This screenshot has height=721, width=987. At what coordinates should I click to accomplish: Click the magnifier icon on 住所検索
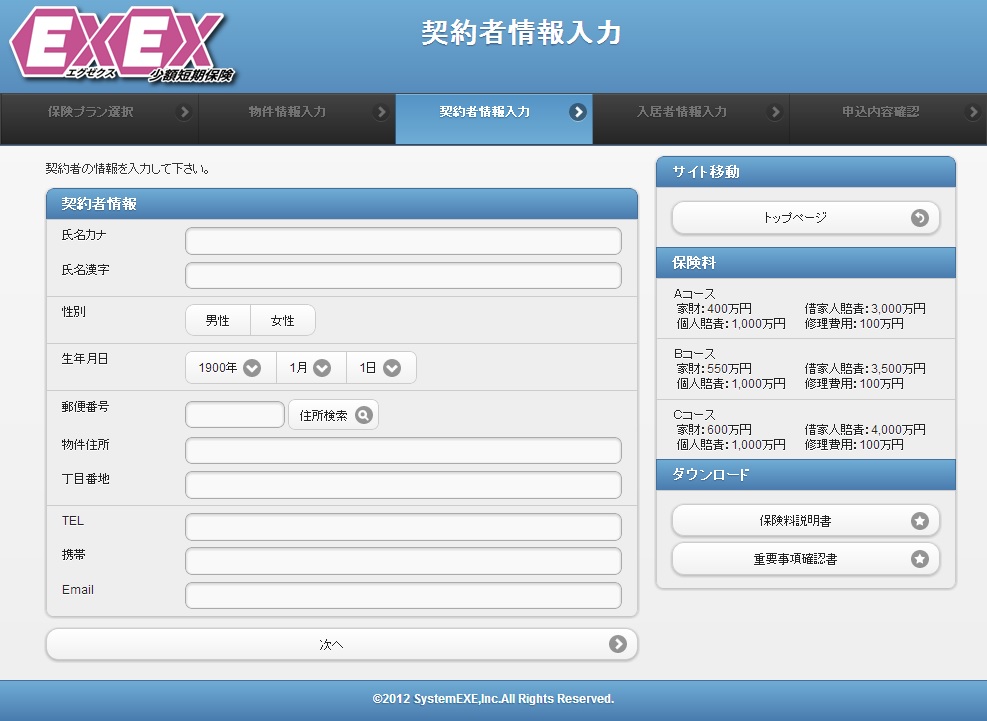[x=364, y=415]
